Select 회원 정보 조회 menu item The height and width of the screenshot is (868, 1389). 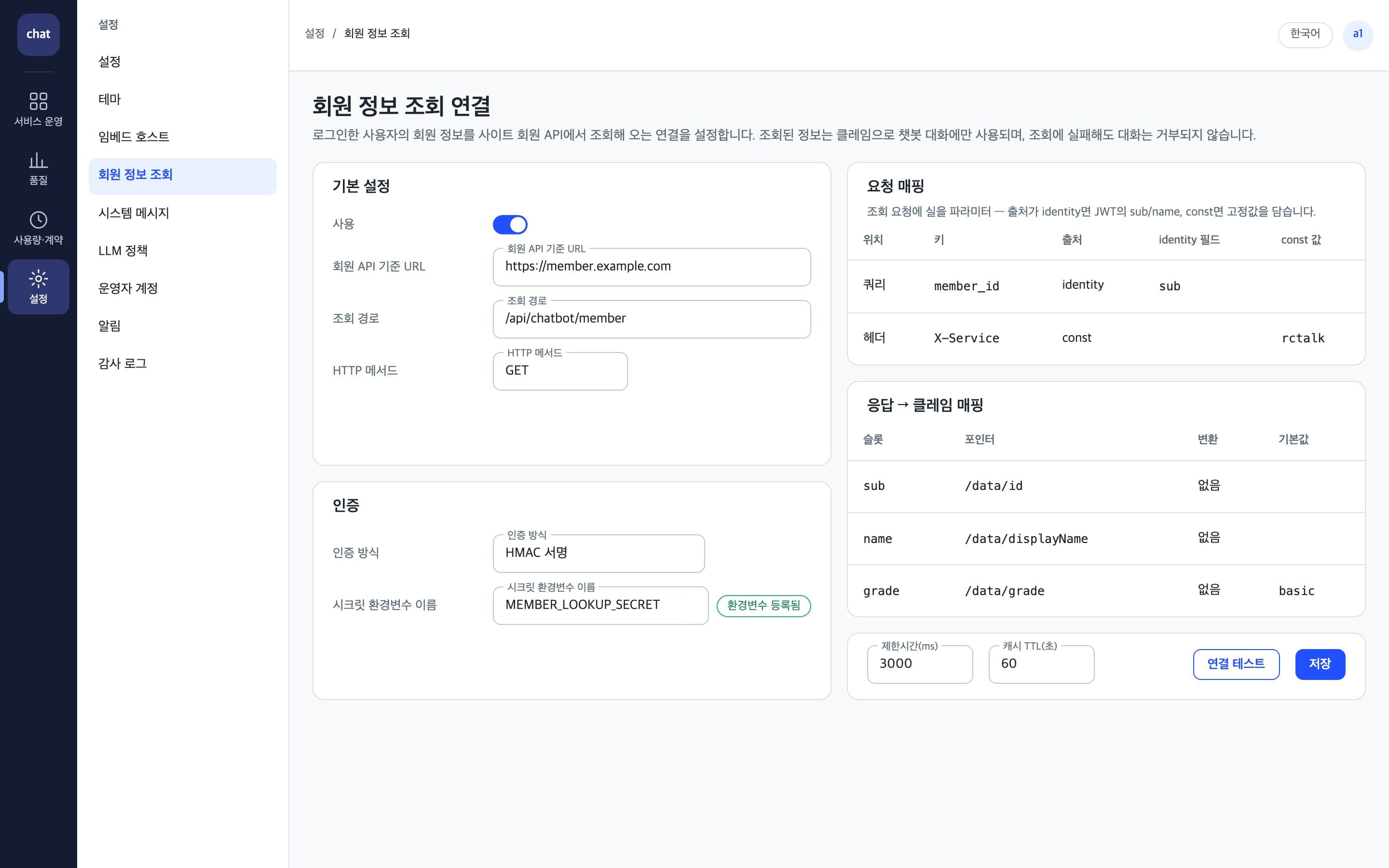(x=182, y=175)
